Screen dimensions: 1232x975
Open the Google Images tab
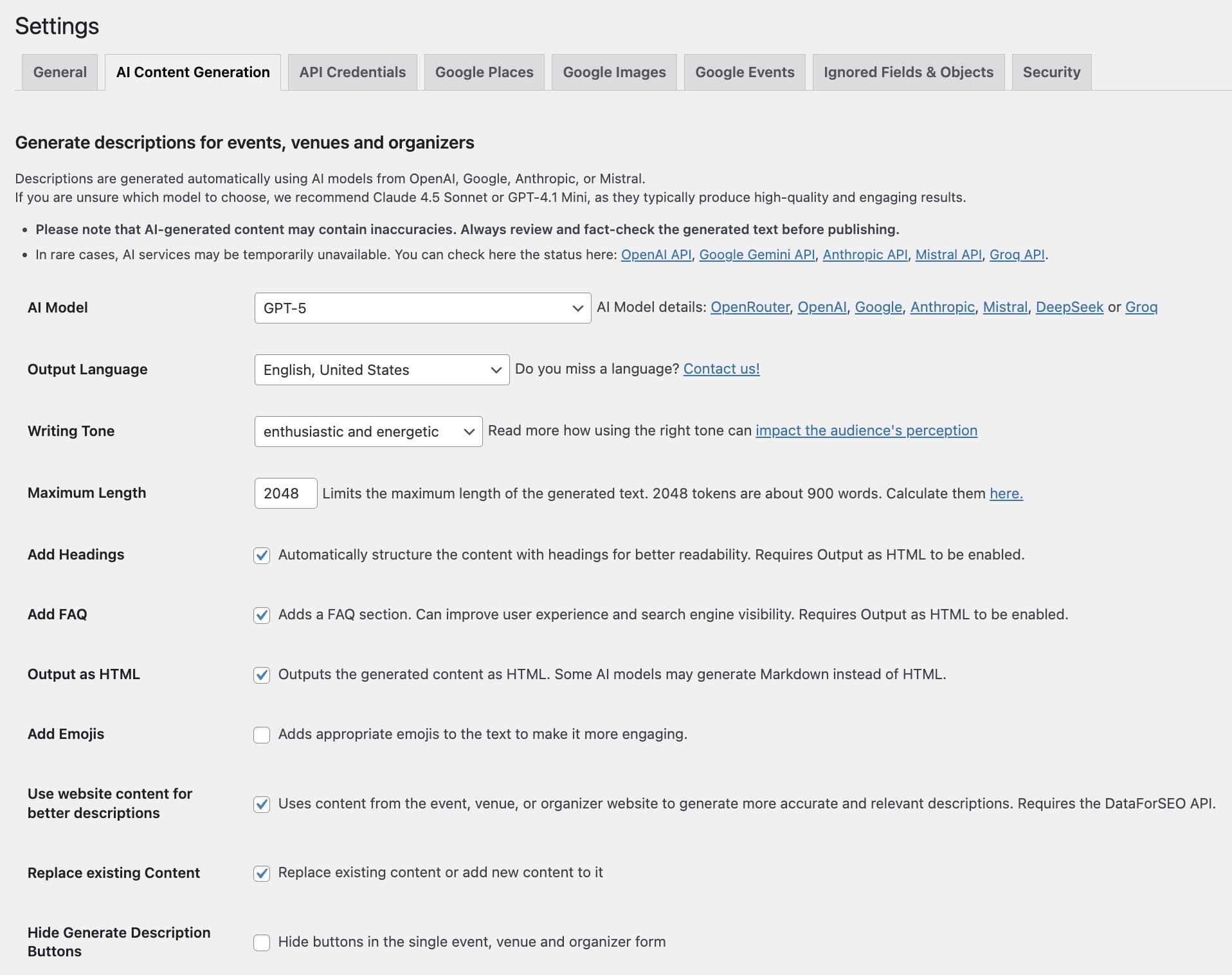[614, 72]
